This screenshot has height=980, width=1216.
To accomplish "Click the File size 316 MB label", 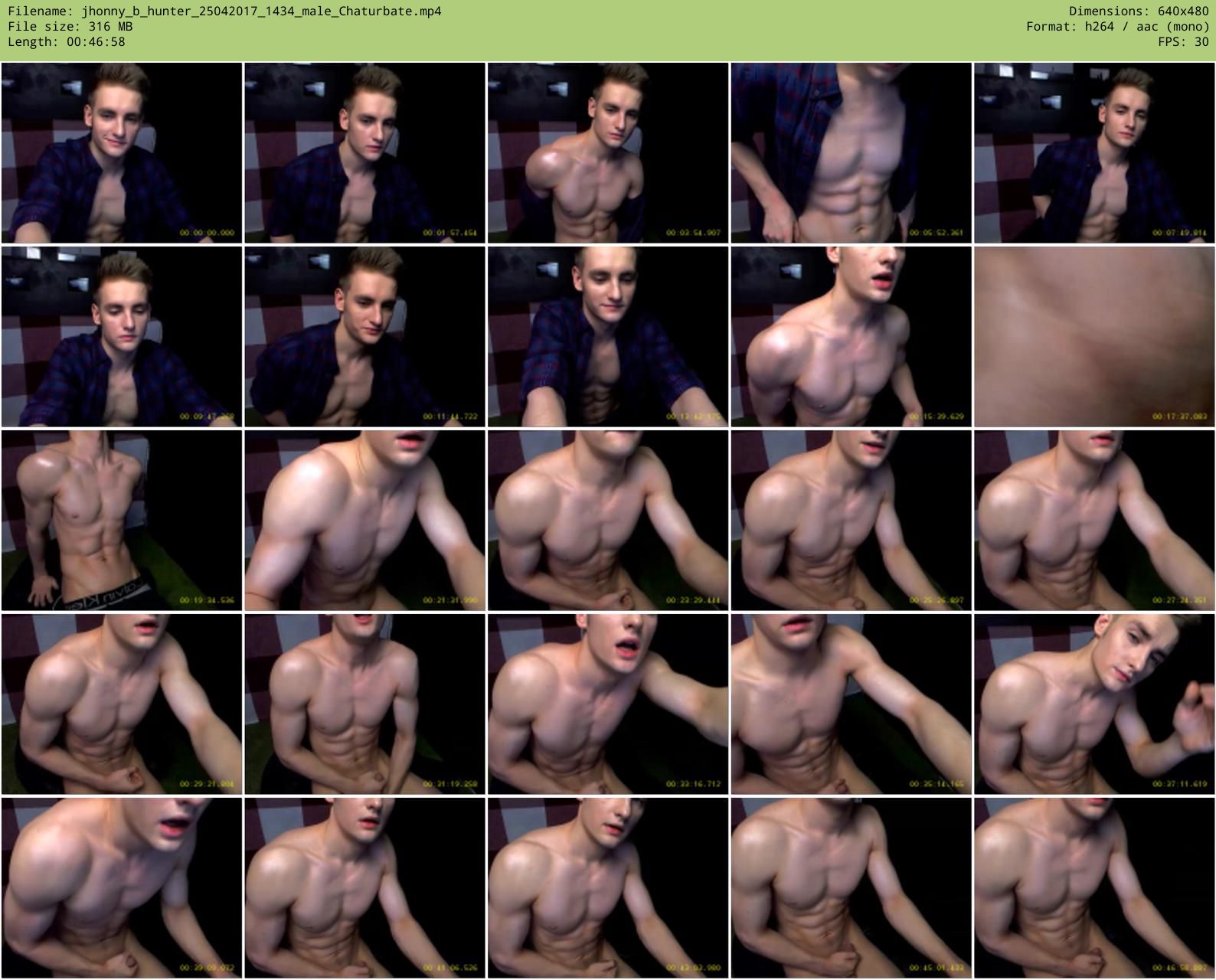I will coord(70,26).
